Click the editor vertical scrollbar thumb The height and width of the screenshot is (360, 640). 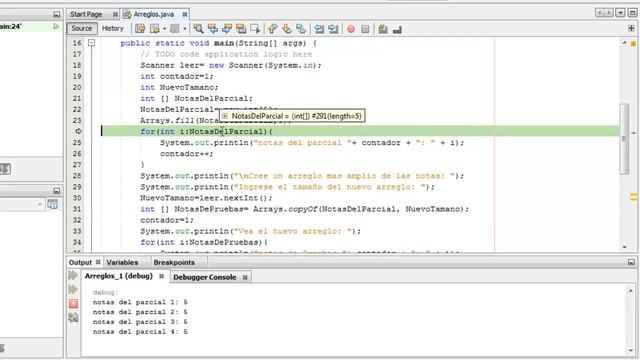click(x=624, y=139)
